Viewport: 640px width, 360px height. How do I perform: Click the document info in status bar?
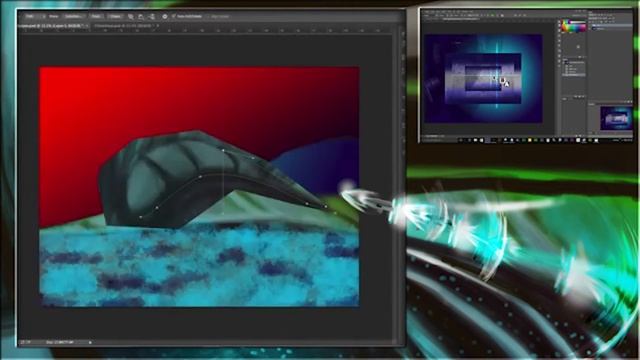click(60, 342)
